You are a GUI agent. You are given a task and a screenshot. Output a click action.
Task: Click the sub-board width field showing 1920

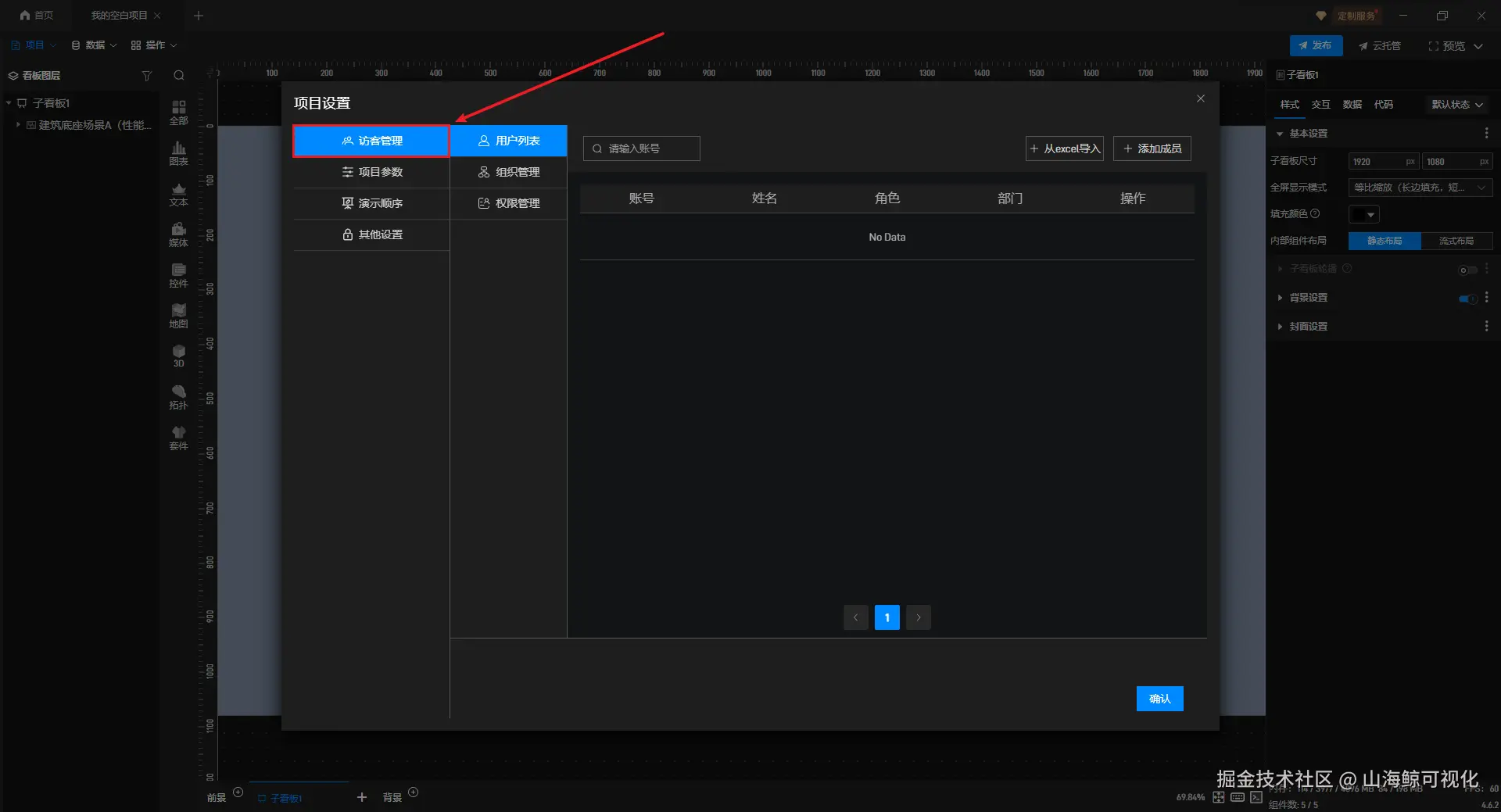[x=1384, y=162]
